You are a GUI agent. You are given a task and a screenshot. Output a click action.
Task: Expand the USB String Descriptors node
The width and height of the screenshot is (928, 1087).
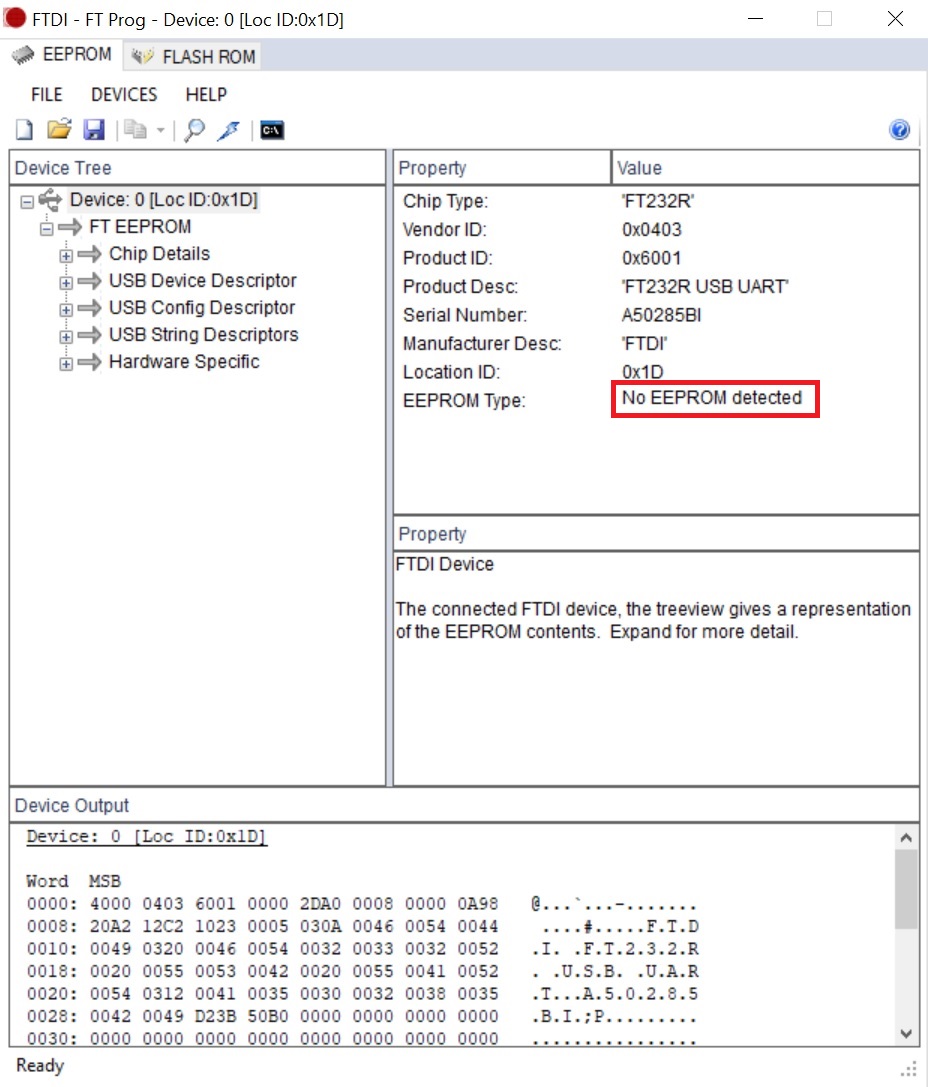click(x=66, y=337)
